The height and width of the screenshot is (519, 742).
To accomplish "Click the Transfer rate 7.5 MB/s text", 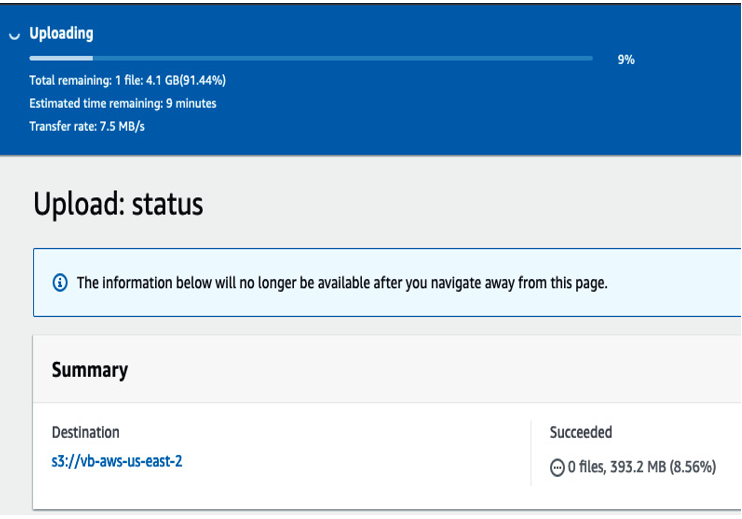I will [87, 126].
